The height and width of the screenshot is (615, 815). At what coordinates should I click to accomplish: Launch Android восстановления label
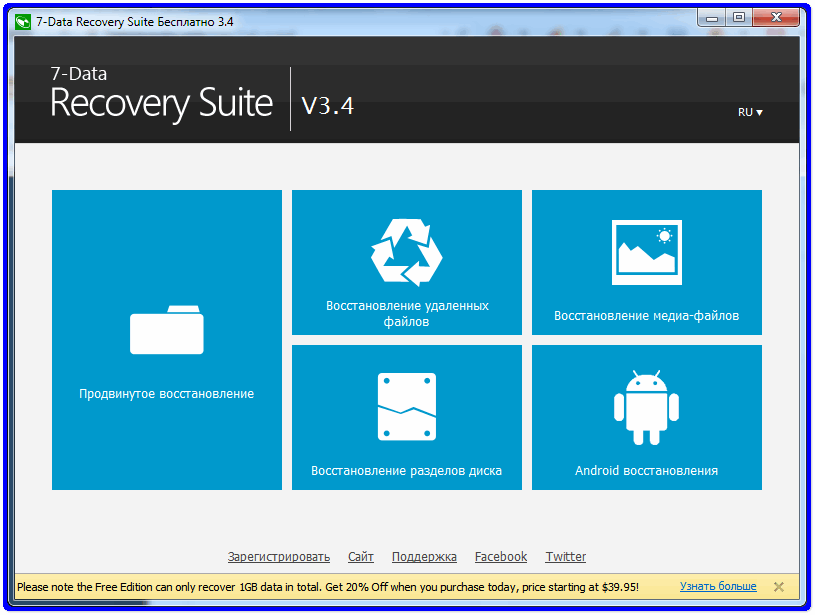click(x=646, y=471)
